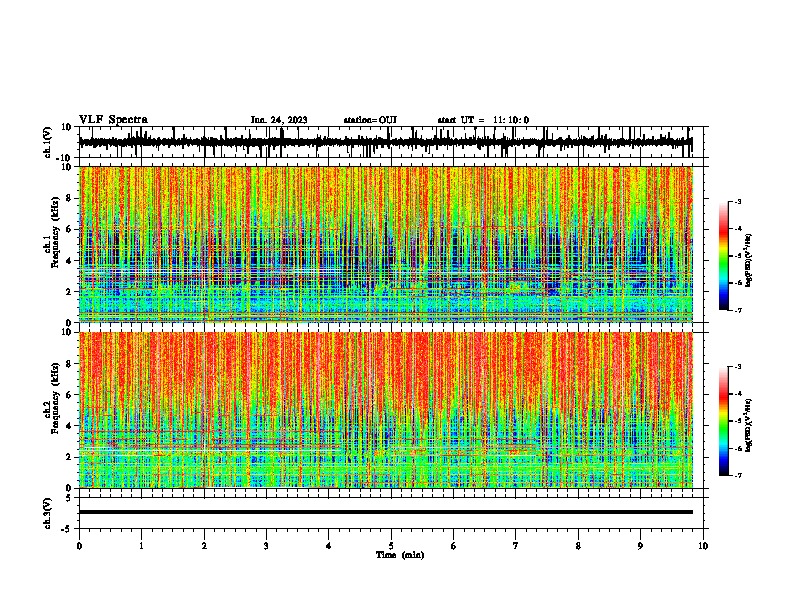Click the ch.2 spectrogram color bar
Image resolution: width=792 pixels, height=612 pixels.
point(723,421)
